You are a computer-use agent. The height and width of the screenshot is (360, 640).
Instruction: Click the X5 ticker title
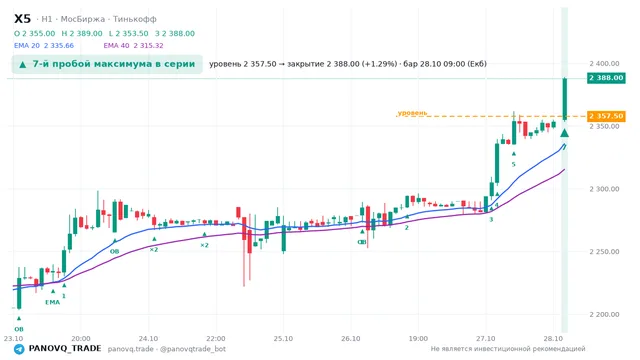(x=22, y=19)
